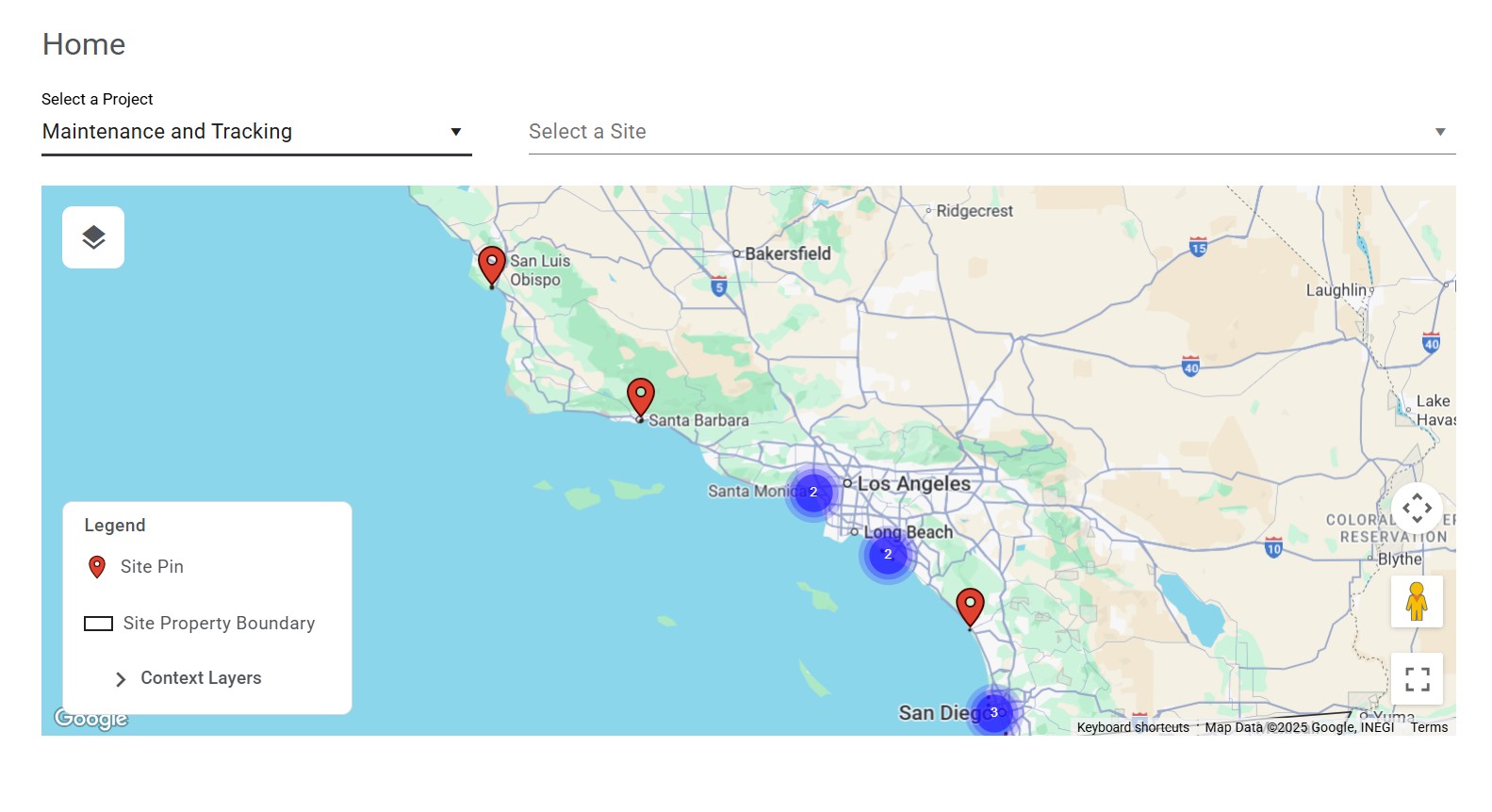Click the Keyboard shortcuts button

pos(1133,727)
